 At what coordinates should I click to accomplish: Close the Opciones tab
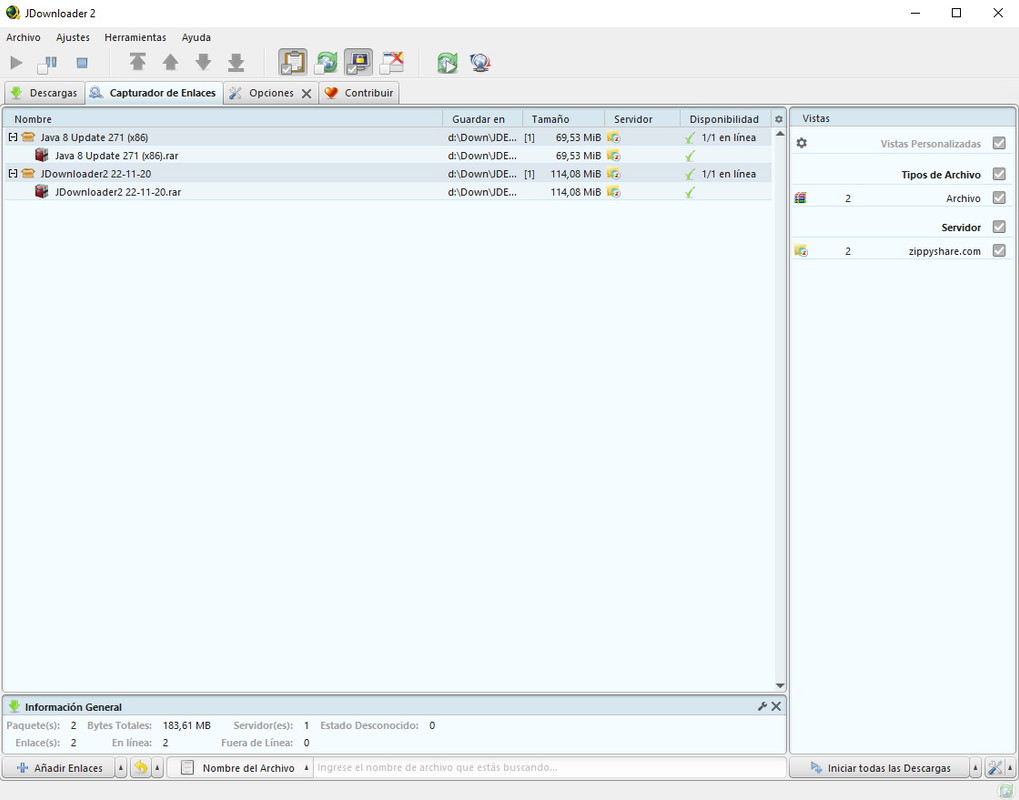[307, 94]
